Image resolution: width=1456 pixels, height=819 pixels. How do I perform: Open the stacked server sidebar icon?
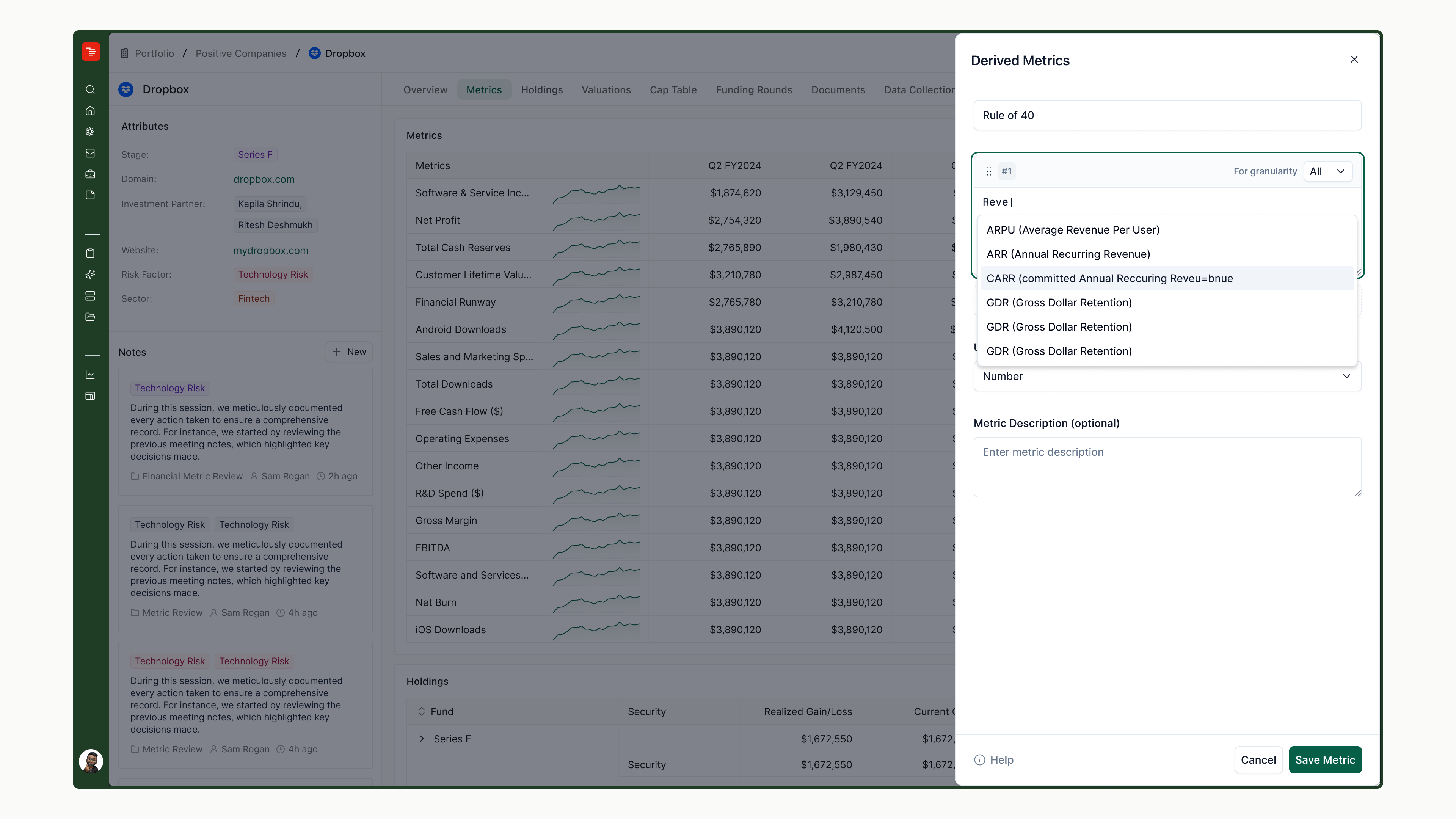91,296
